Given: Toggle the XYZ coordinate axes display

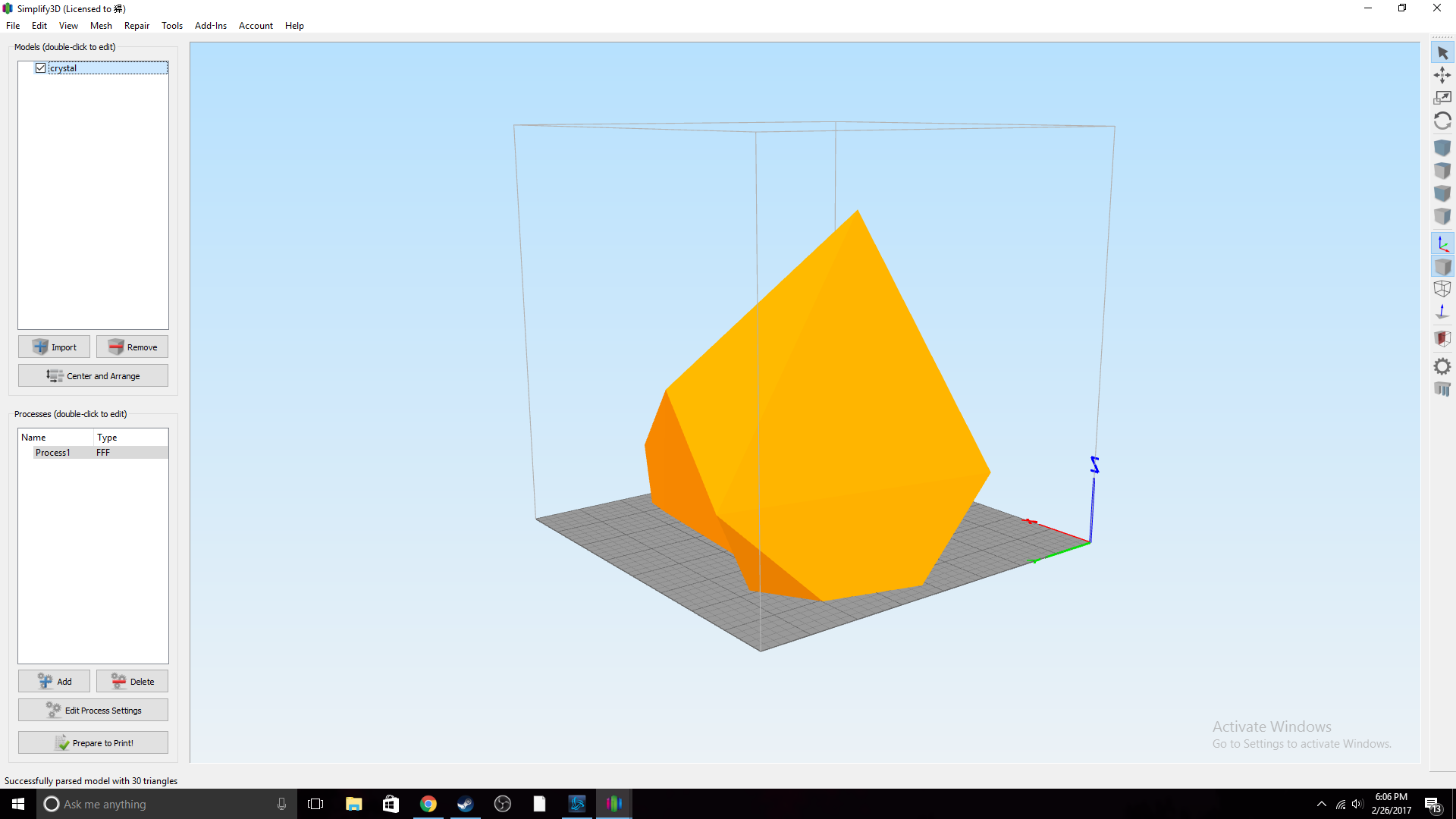Looking at the screenshot, I should [1442, 244].
